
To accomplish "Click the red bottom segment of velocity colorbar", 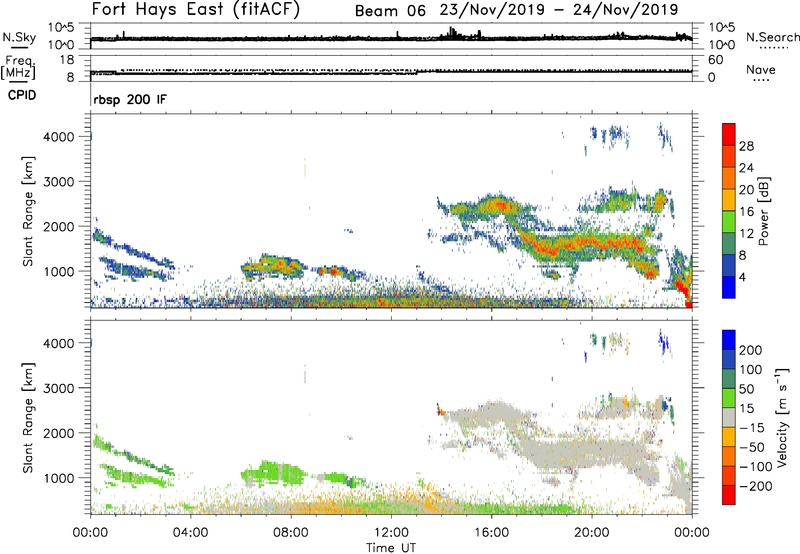I will [729, 495].
